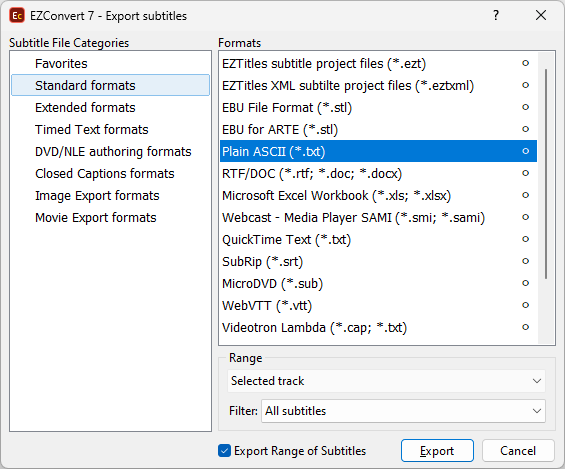Toggle favorite circle for EBU File Format

[525, 107]
